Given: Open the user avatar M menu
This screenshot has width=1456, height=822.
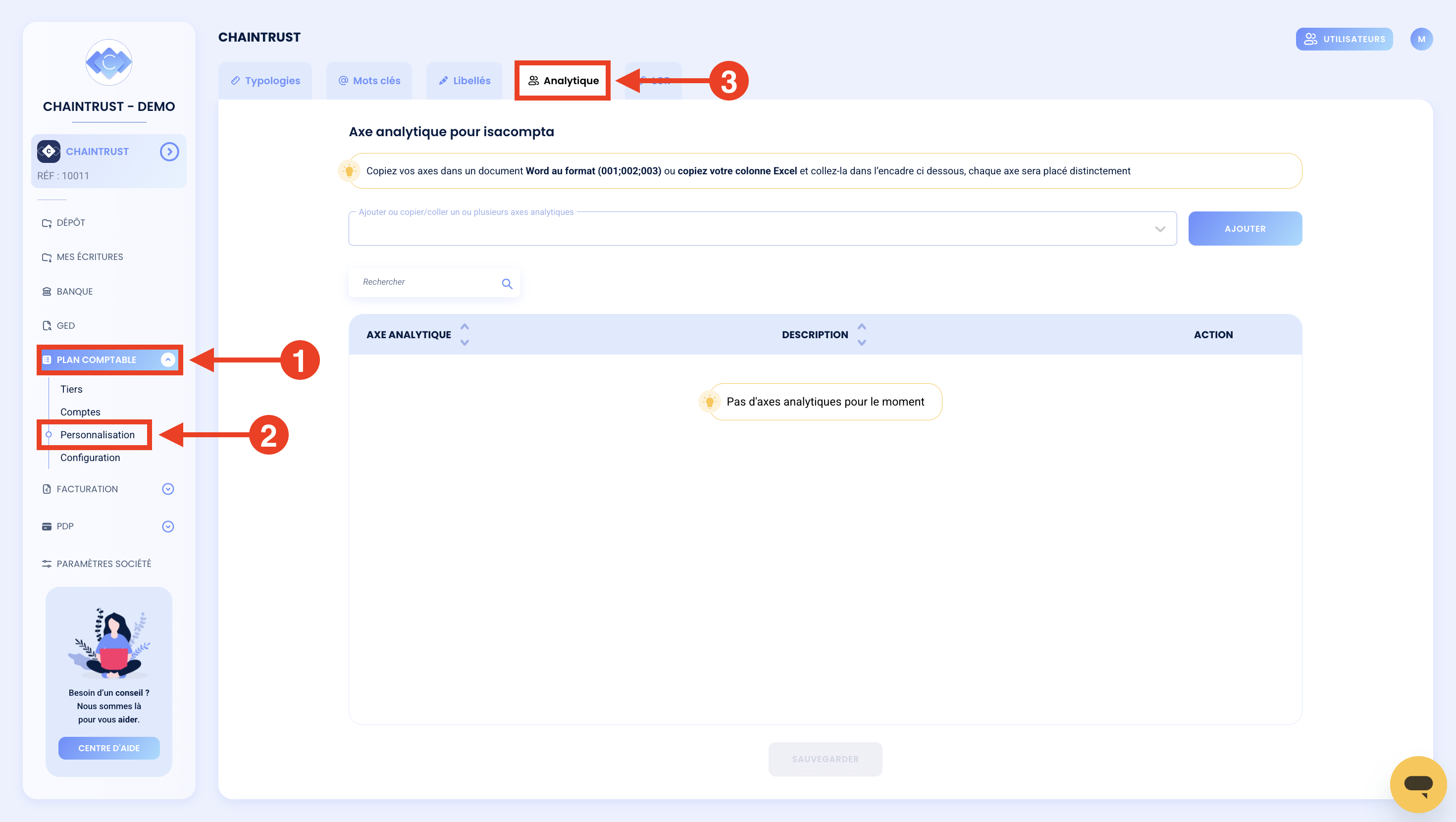Looking at the screenshot, I should coord(1421,39).
